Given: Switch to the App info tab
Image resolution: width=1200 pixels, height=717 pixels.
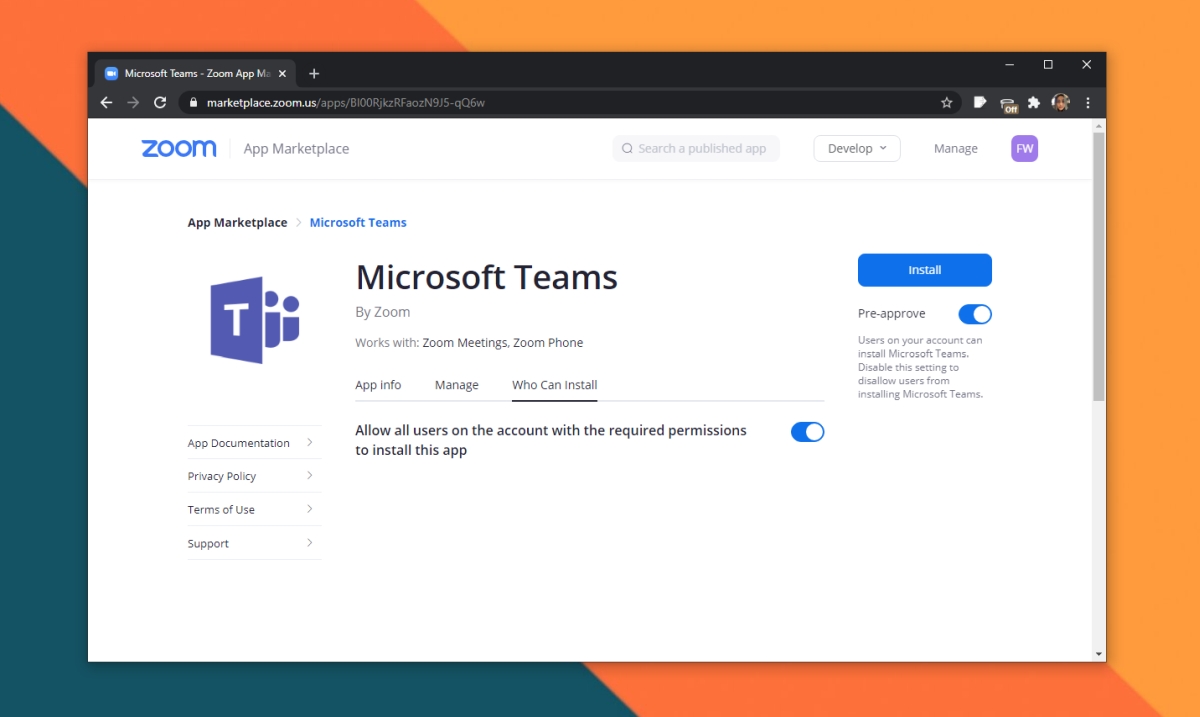Looking at the screenshot, I should coord(378,385).
